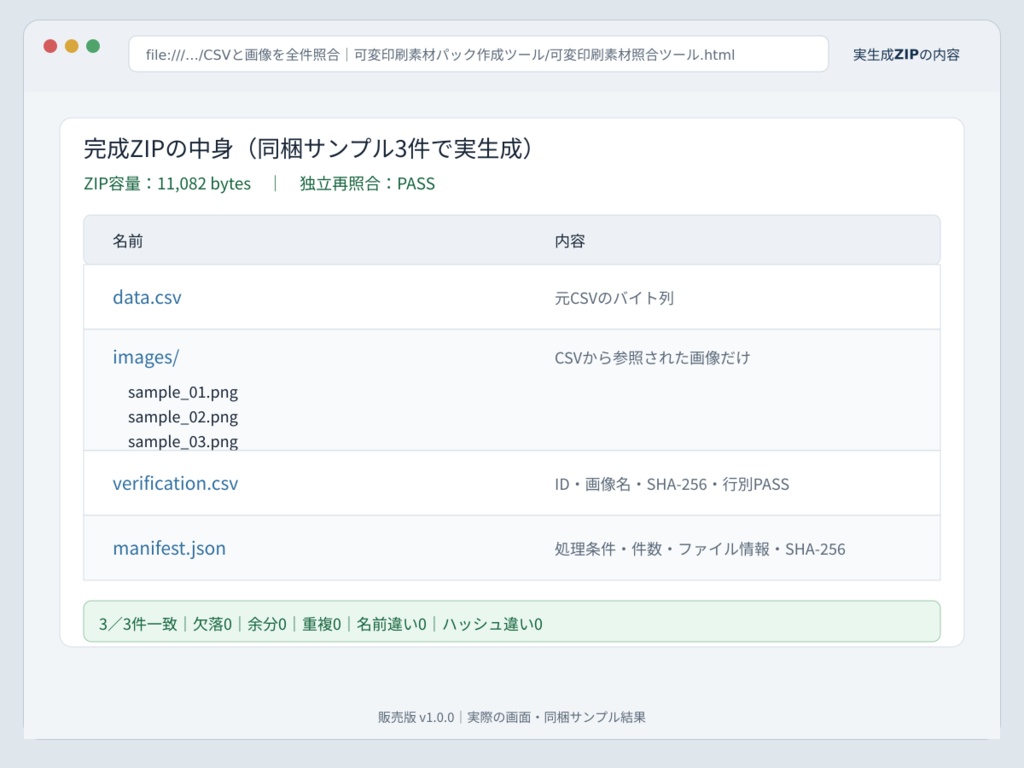Click the 内容 column header

point(570,241)
